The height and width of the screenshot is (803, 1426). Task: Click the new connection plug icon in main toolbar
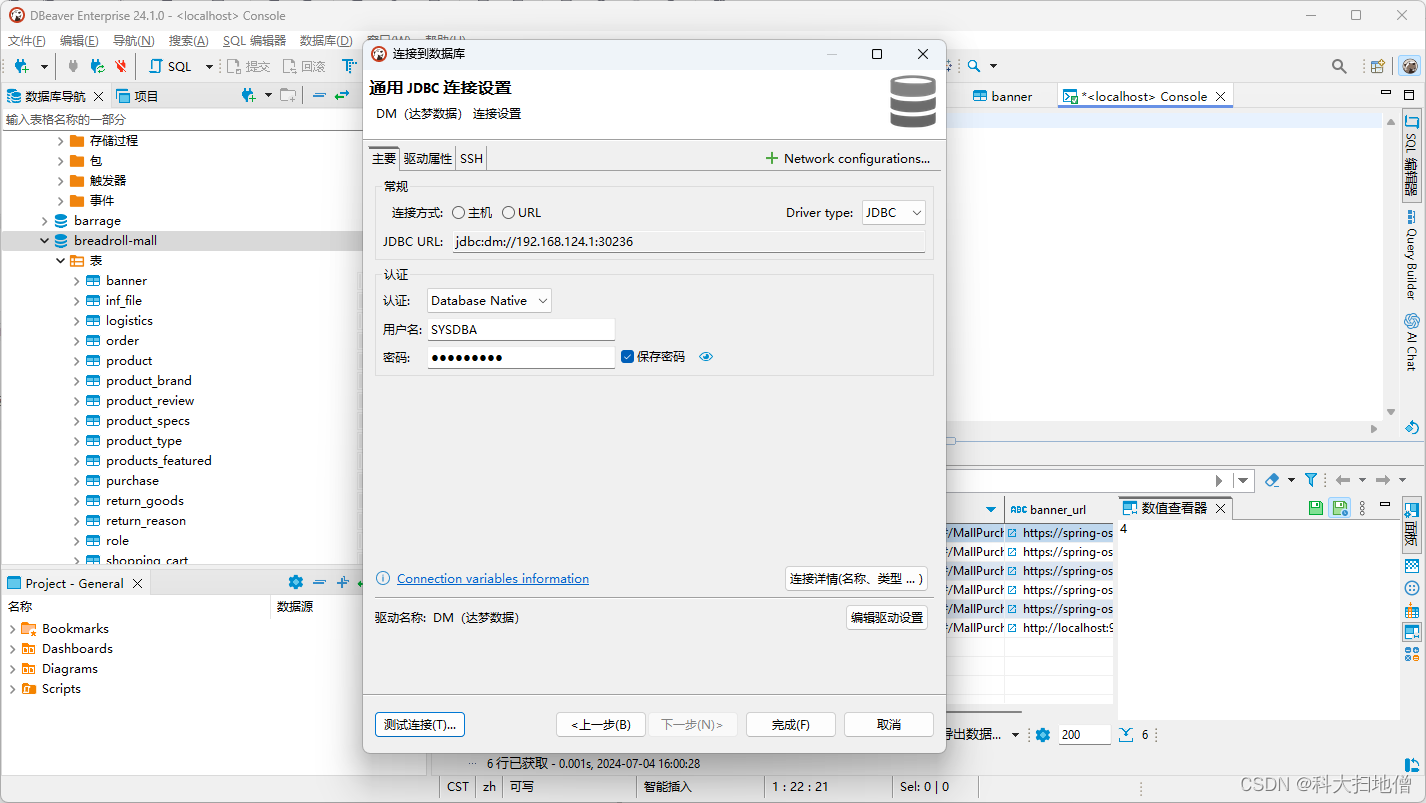coord(22,66)
